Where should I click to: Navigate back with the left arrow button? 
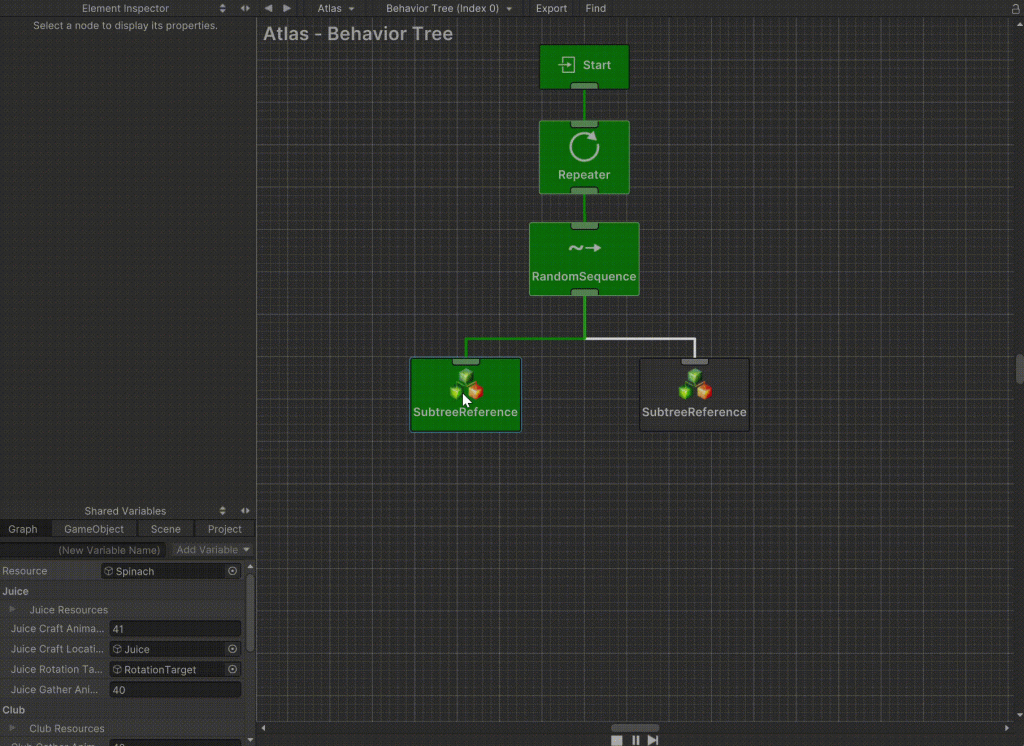pyautogui.click(x=268, y=8)
